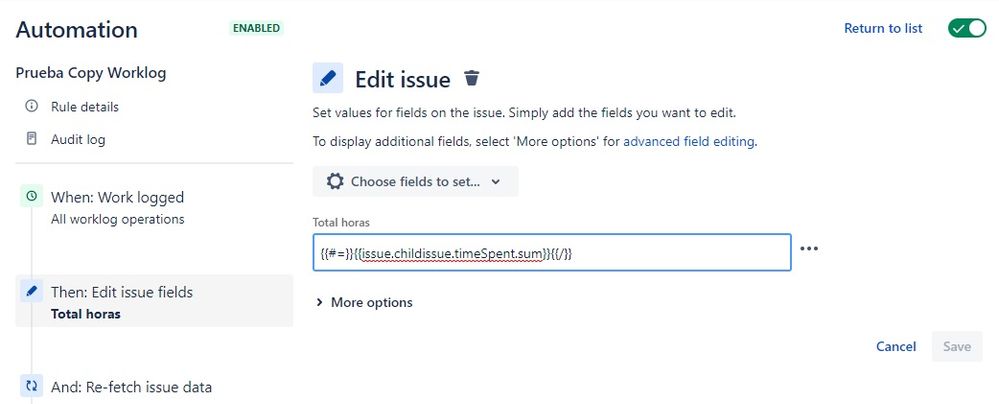Open Rule details in sidebar

point(84,106)
